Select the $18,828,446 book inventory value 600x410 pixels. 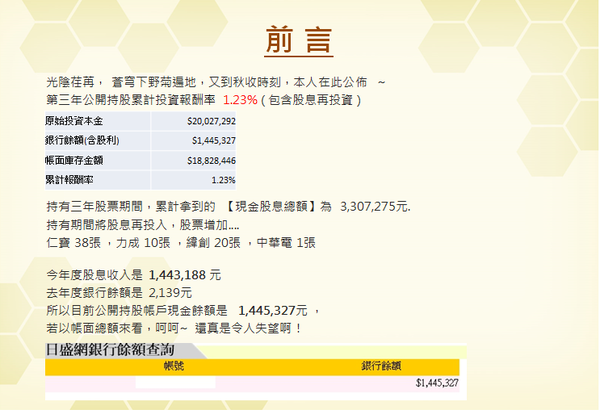click(211, 160)
